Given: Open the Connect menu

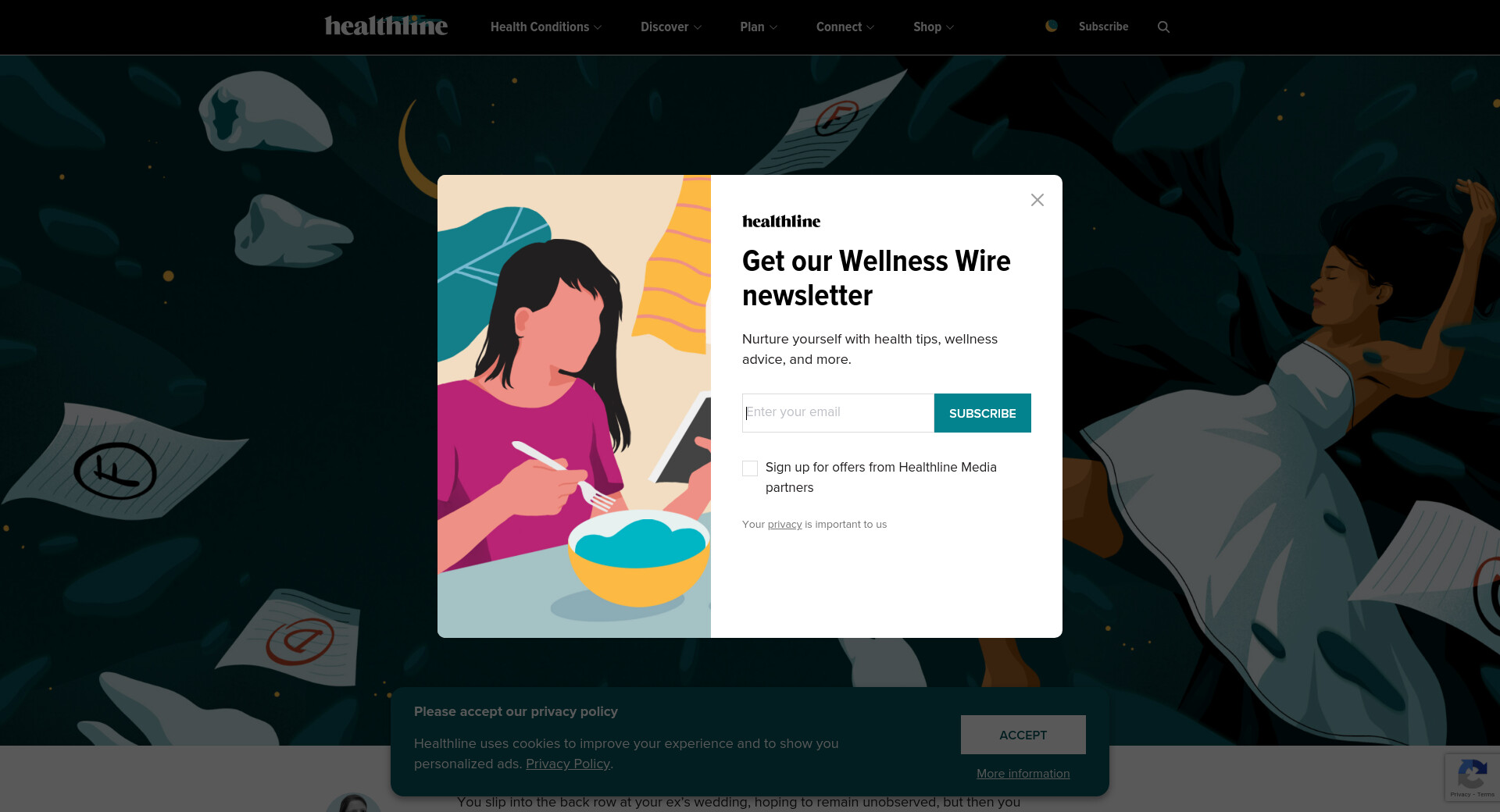Looking at the screenshot, I should 845,27.
